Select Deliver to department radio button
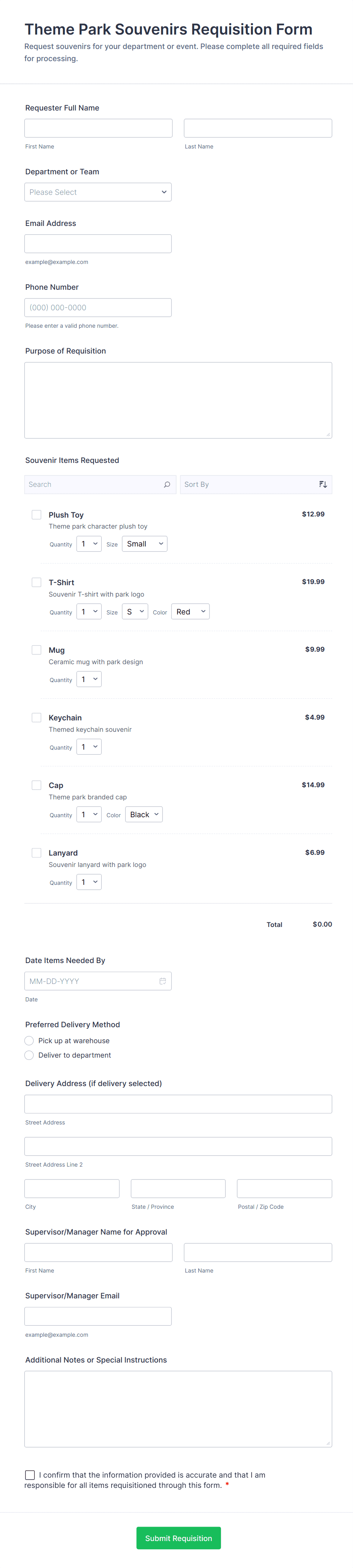 coord(29,1055)
